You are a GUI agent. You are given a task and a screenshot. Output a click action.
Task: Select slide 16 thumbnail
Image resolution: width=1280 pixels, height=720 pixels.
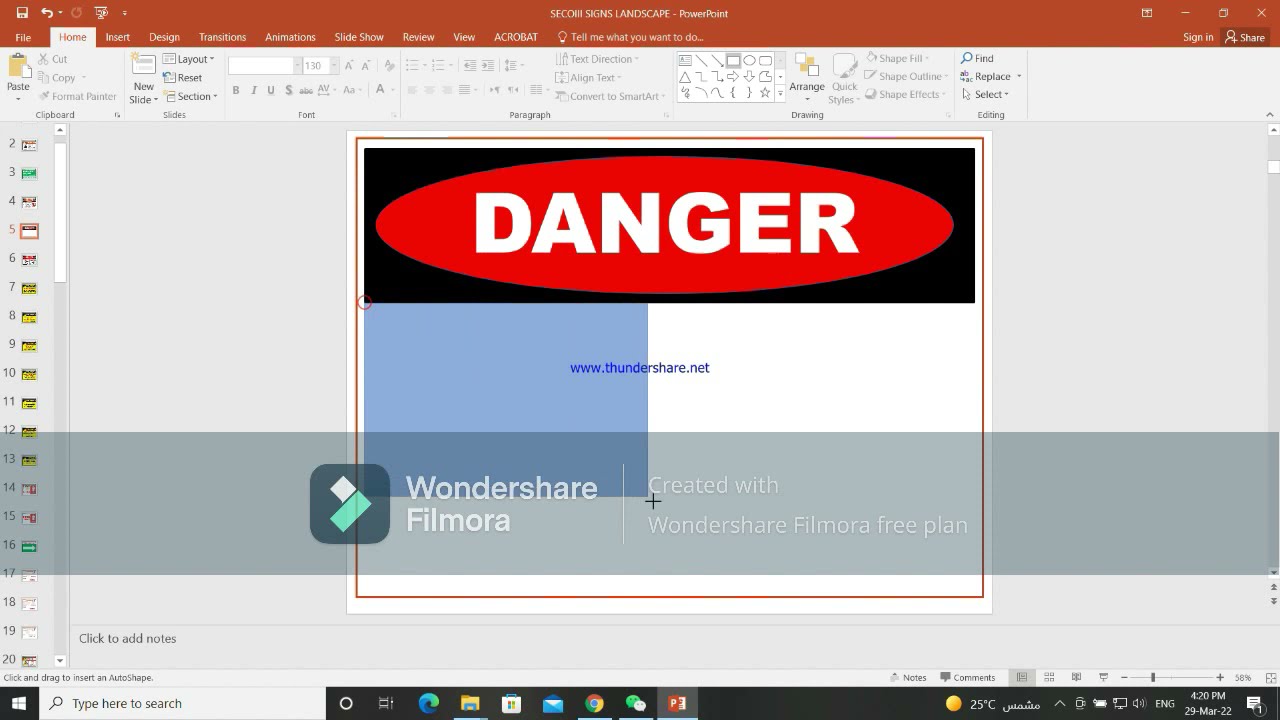29,546
